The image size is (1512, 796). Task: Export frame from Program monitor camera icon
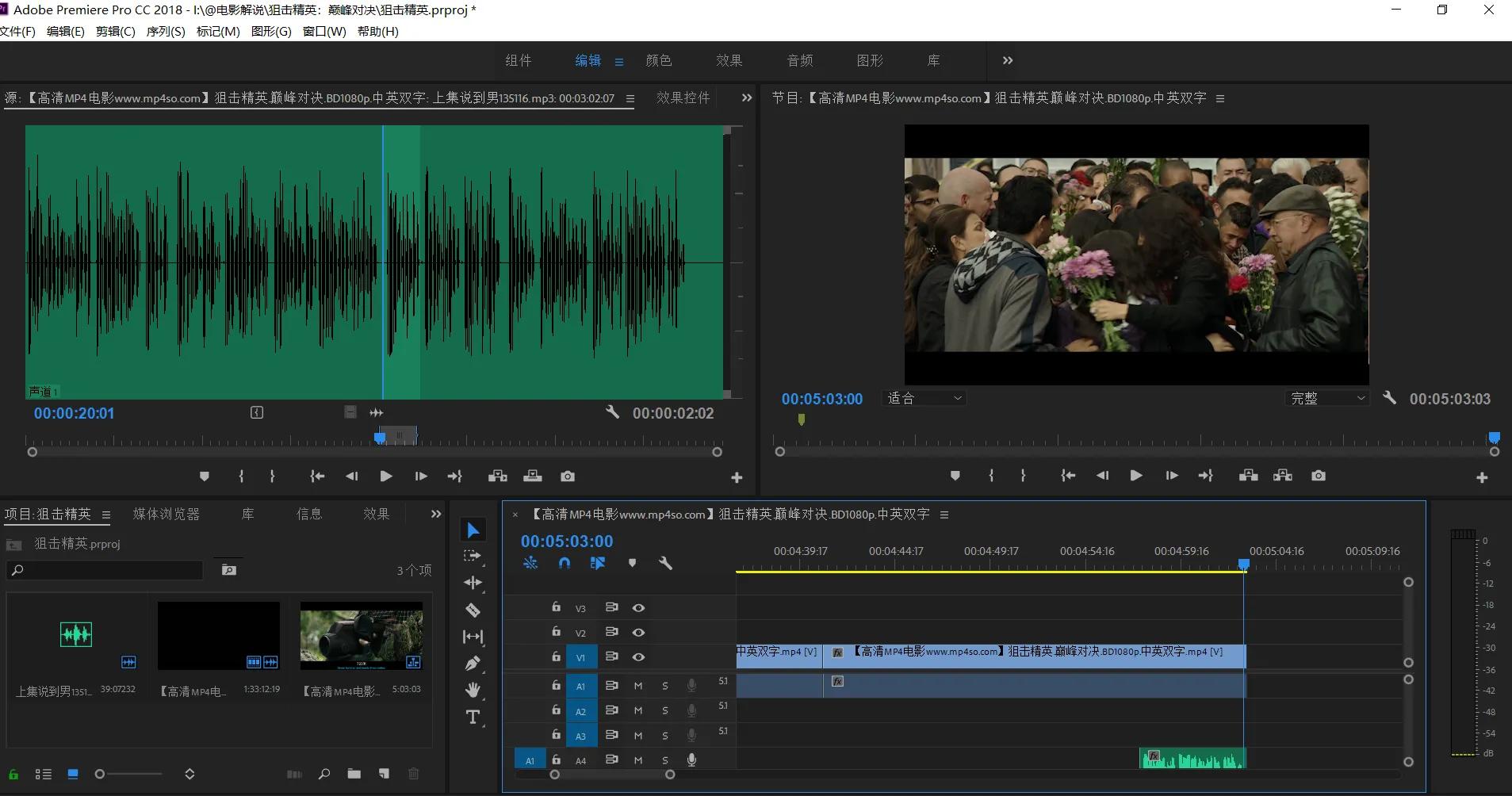coord(1318,476)
